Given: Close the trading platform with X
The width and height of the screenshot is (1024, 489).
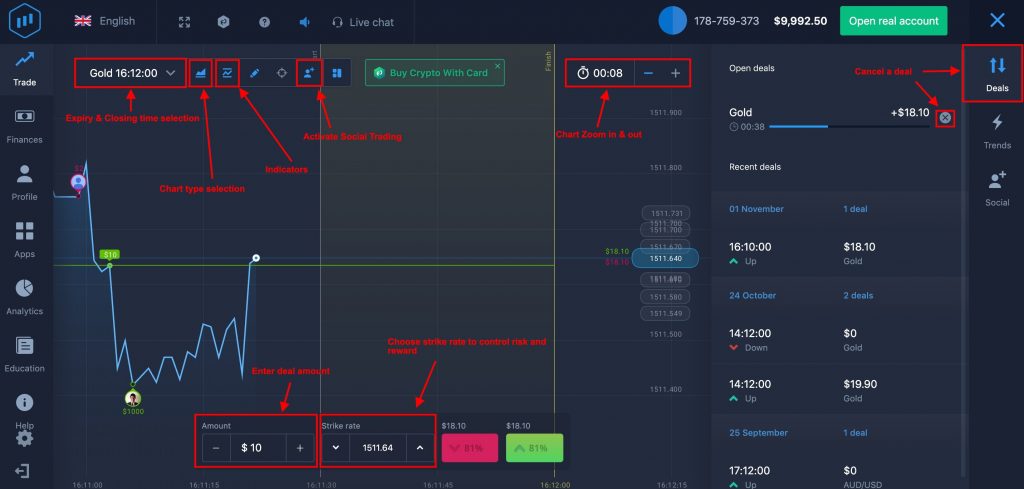Looking at the screenshot, I should click(x=997, y=21).
